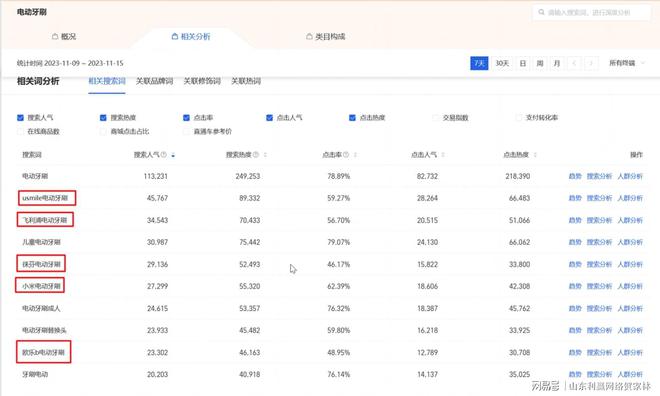This screenshot has height=396, width=660.
Task: Open 趋势 link for 儿童电动牙刷 row
Action: [x=575, y=242]
